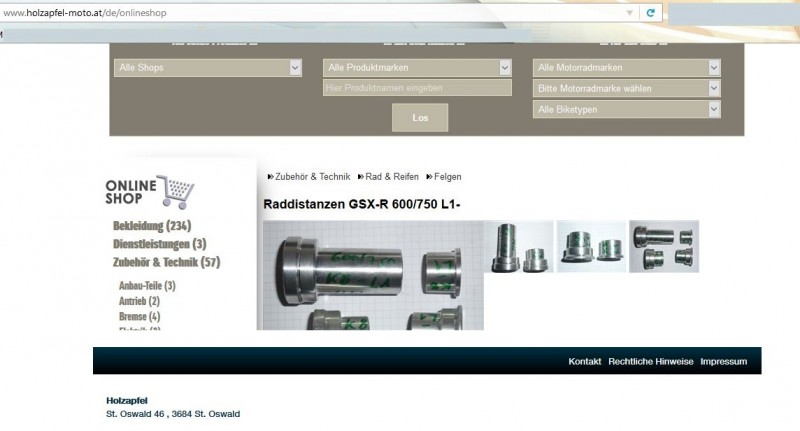Image resolution: width=800 pixels, height=431 pixels.
Task: Open the Alle Shops dropdown
Action: click(208, 67)
